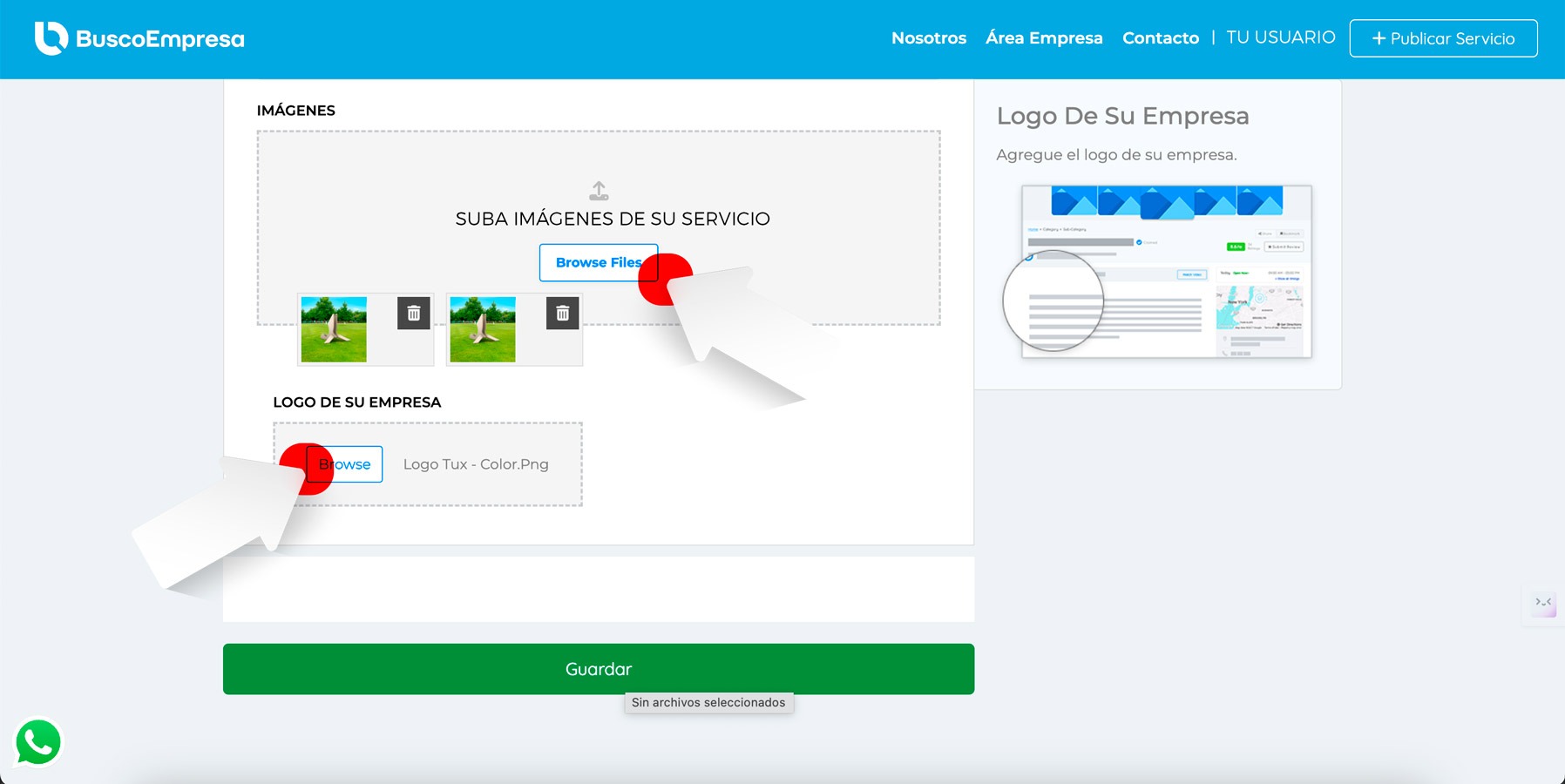Click the SUBA IMÁGENES DE SU SERVICIO text

point(612,219)
